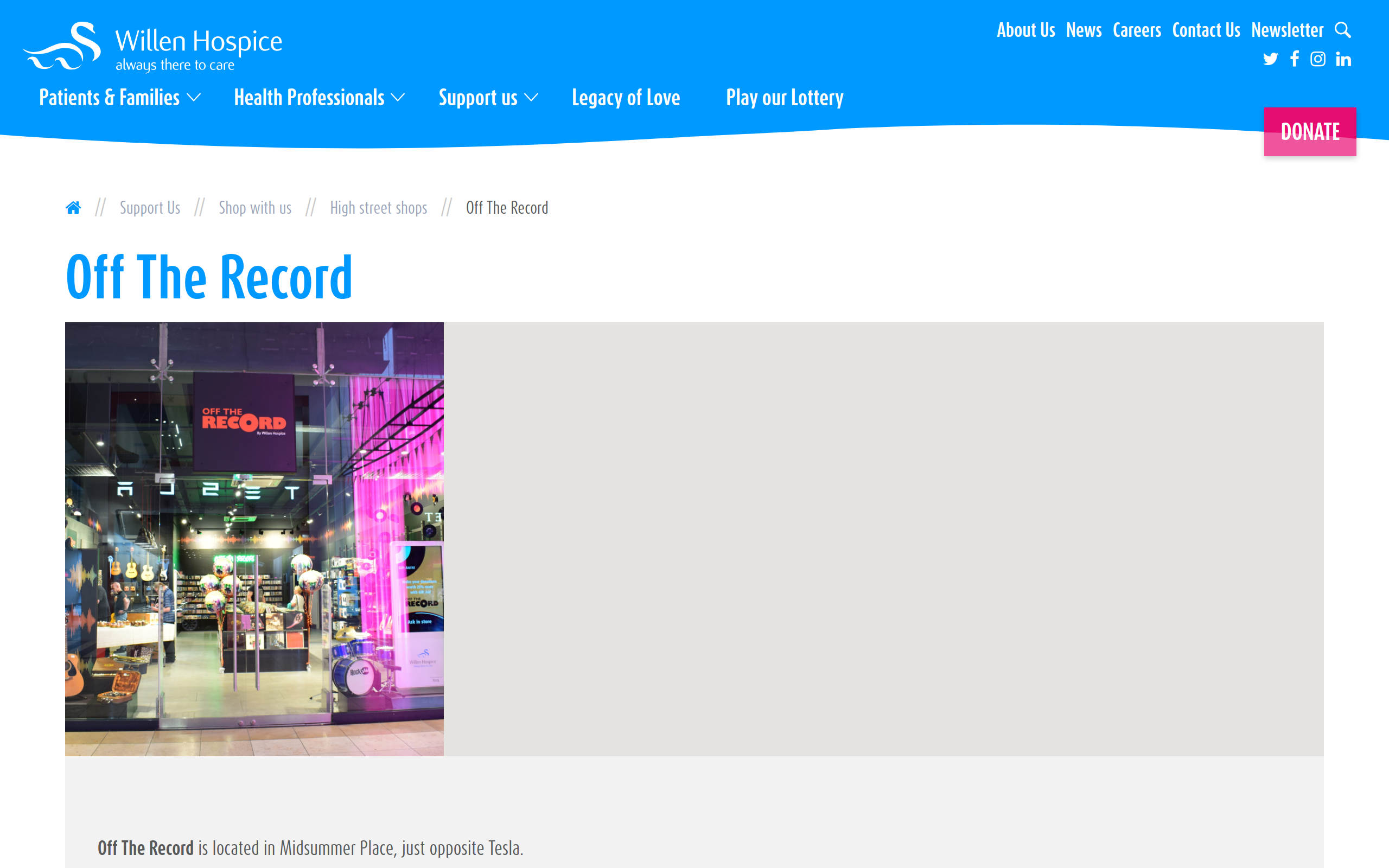
Task: Click High street shops in the breadcrumb
Action: [378, 207]
